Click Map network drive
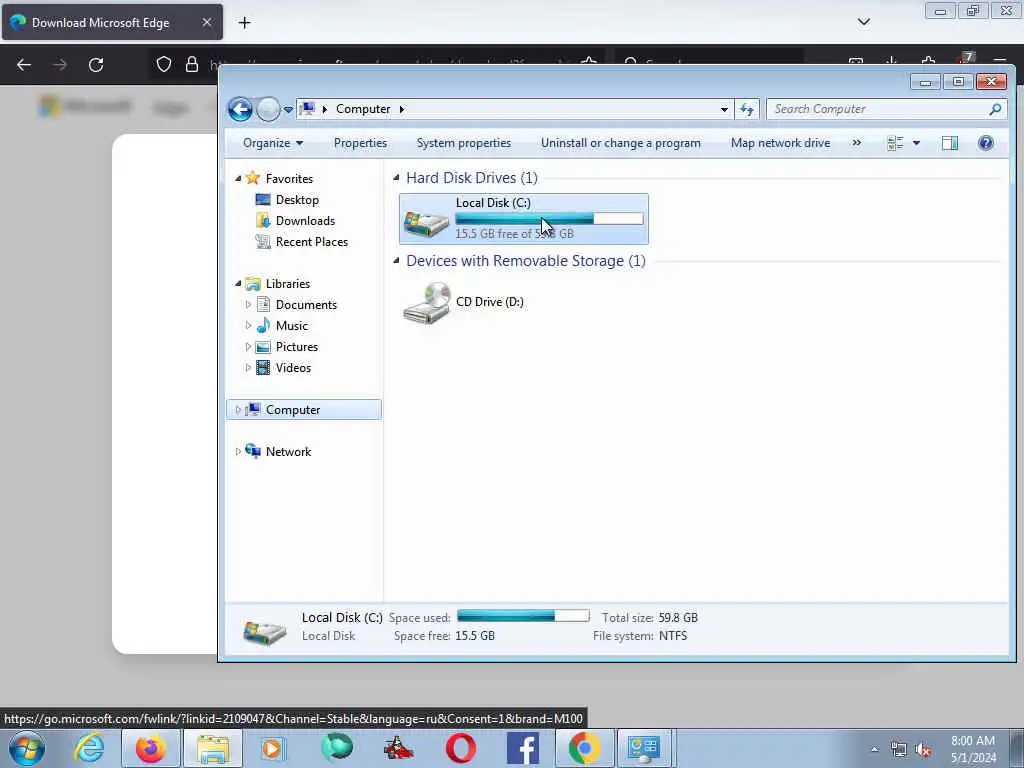 pyautogui.click(x=780, y=143)
